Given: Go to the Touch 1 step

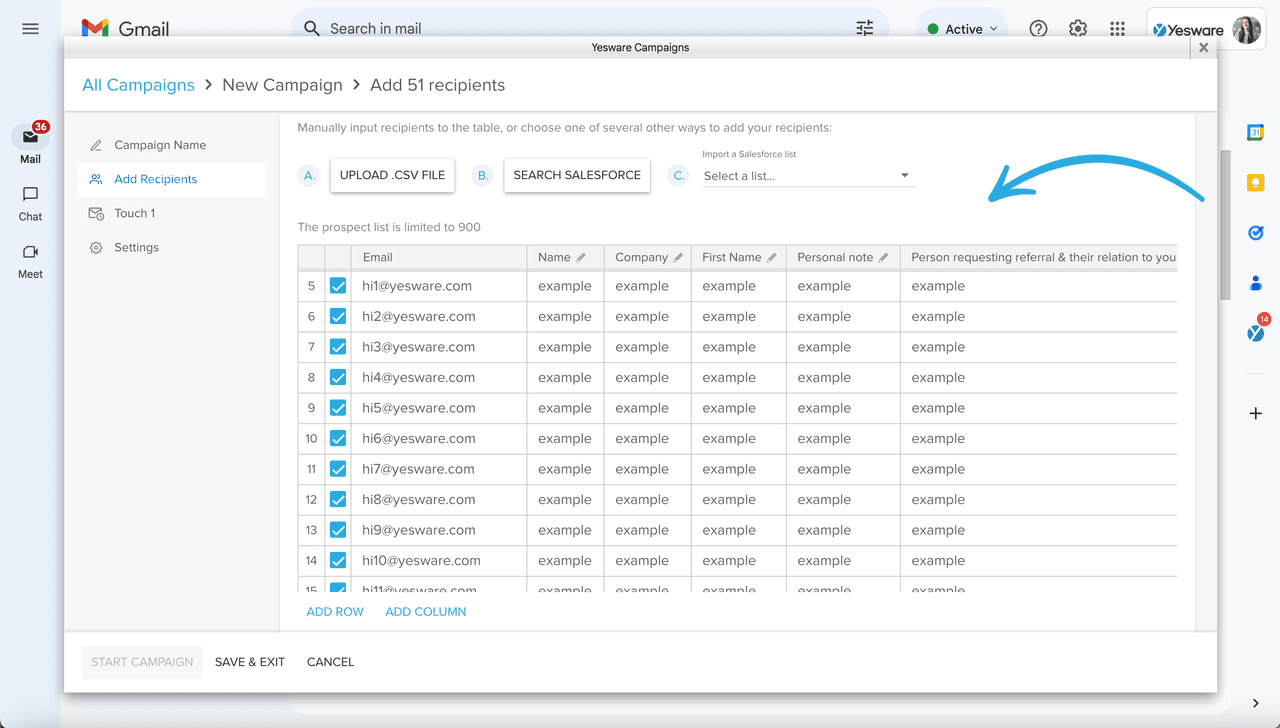Looking at the screenshot, I should click(134, 213).
